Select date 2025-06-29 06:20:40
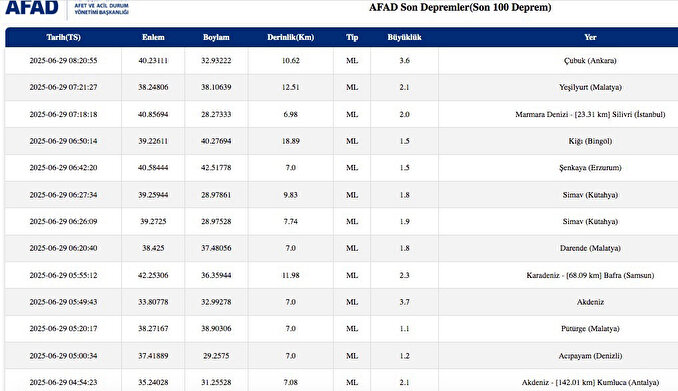Image resolution: width=678 pixels, height=391 pixels. [64, 248]
